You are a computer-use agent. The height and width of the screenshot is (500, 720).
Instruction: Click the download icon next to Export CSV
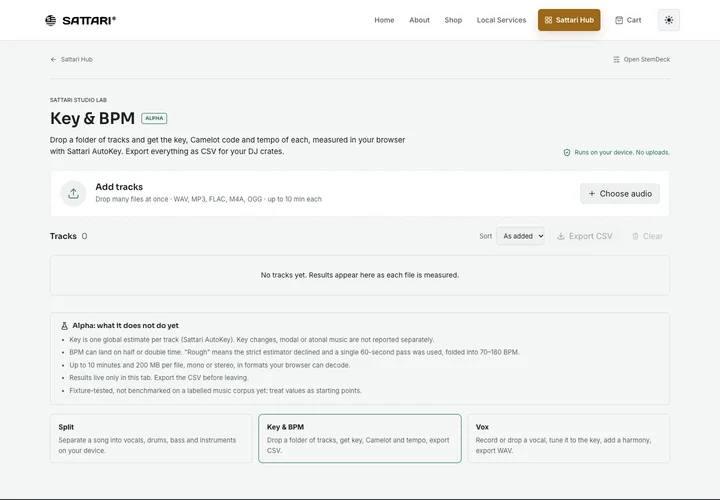point(561,236)
